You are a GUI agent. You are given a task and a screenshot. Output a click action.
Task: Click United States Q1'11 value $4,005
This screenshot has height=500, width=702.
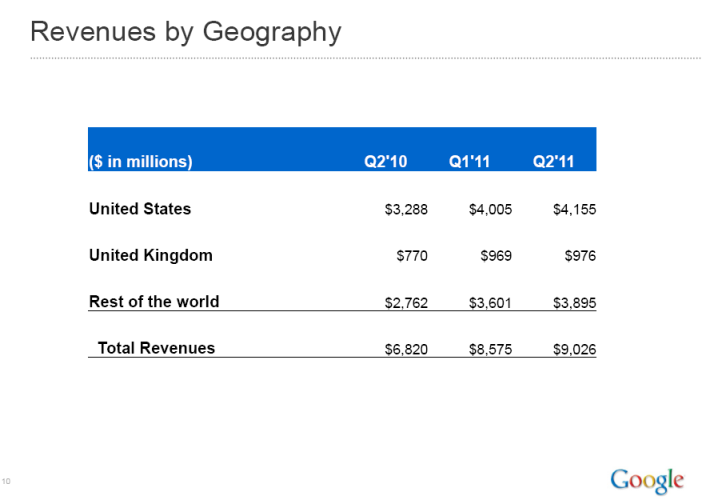click(490, 210)
